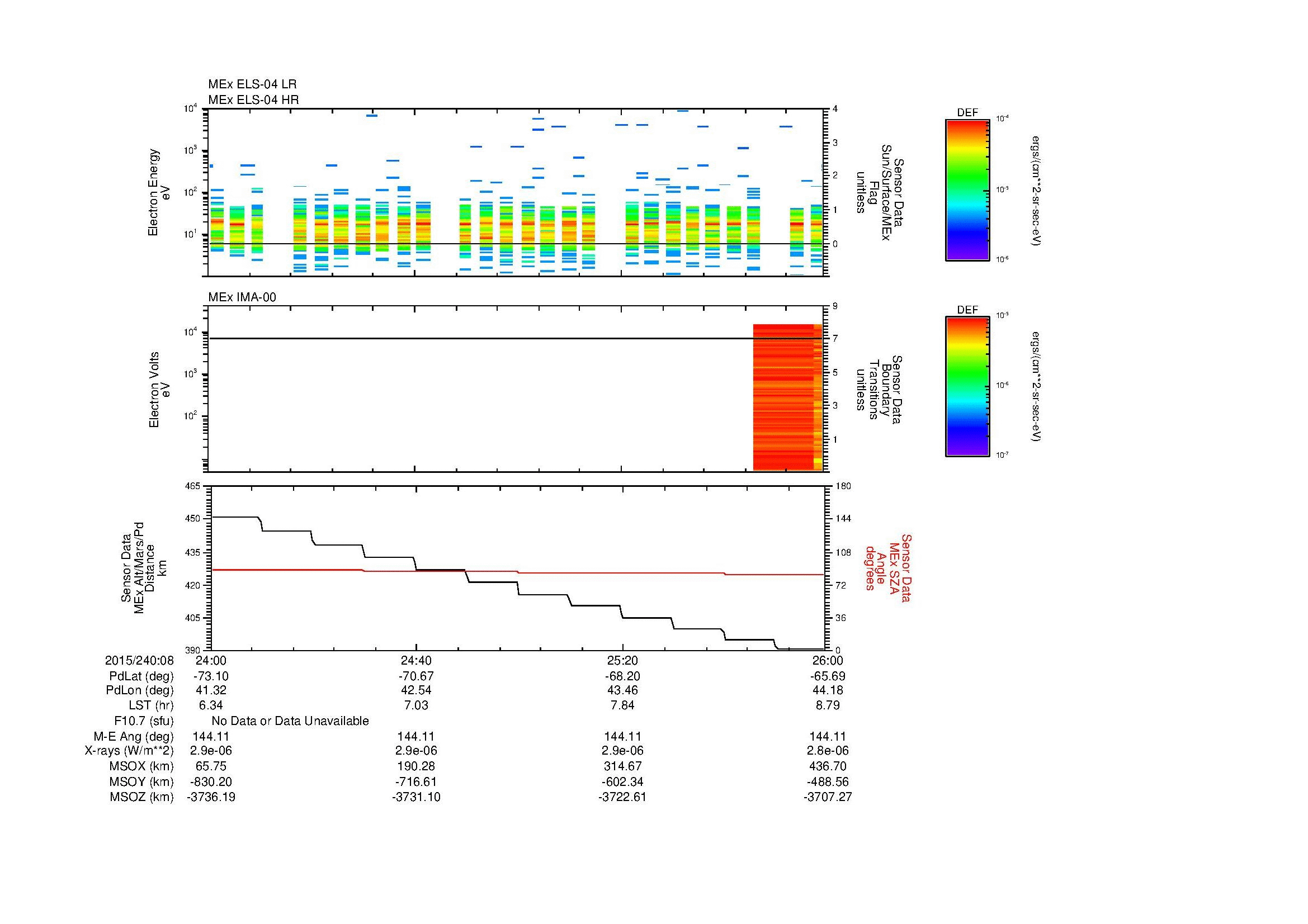Click the 'LST (hr)' row label
This screenshot has height=924, width=1308.
click(x=151, y=705)
